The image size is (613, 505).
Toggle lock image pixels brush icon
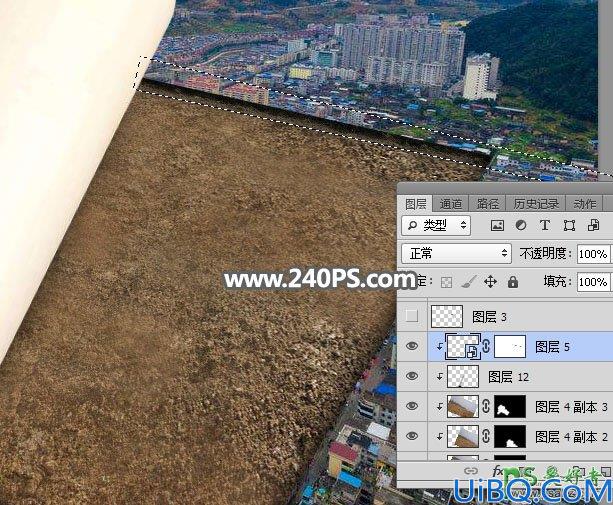click(x=468, y=281)
